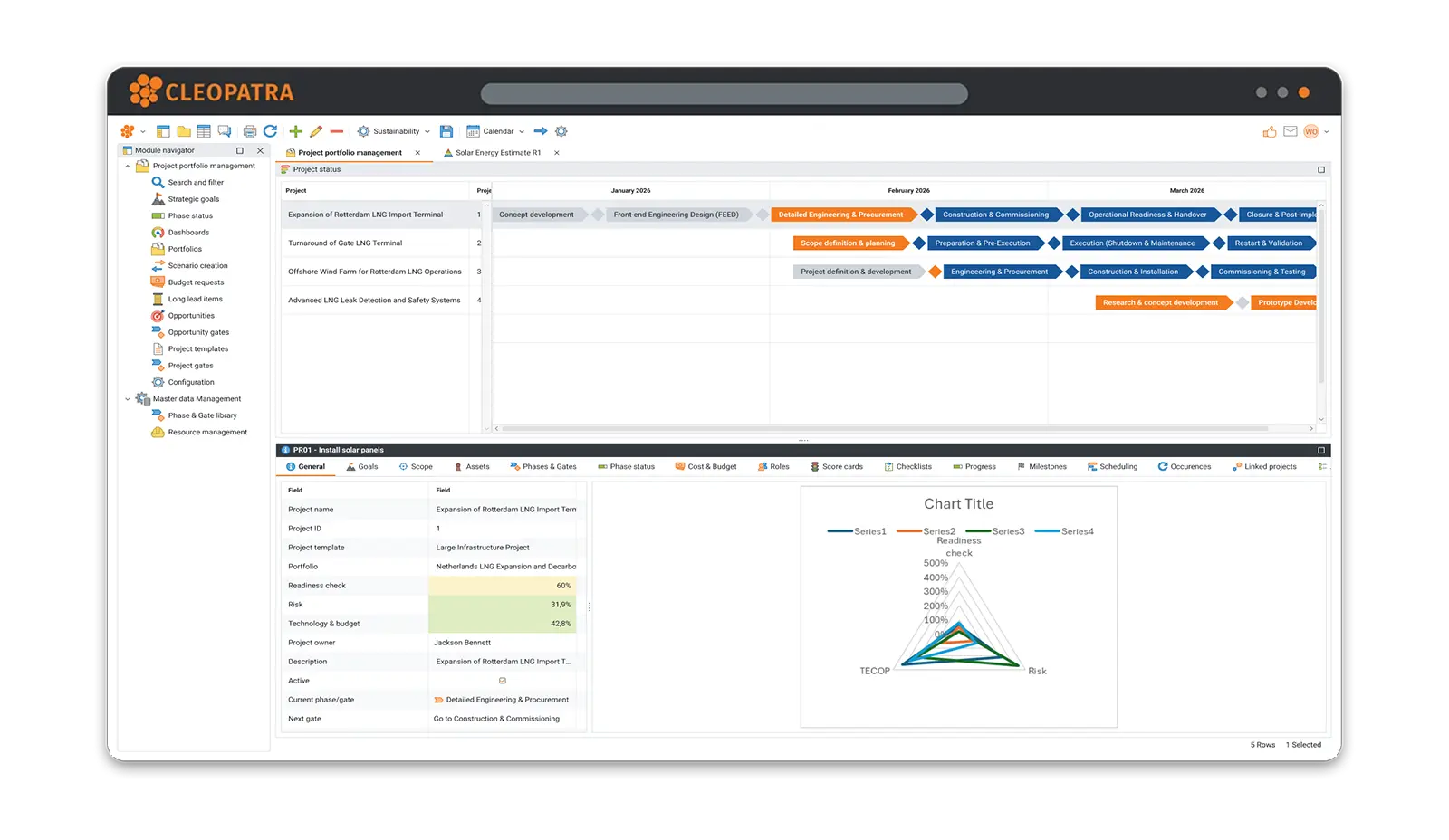Open the Sustainability dropdown
The image size is (1449, 840).
pyautogui.click(x=395, y=131)
